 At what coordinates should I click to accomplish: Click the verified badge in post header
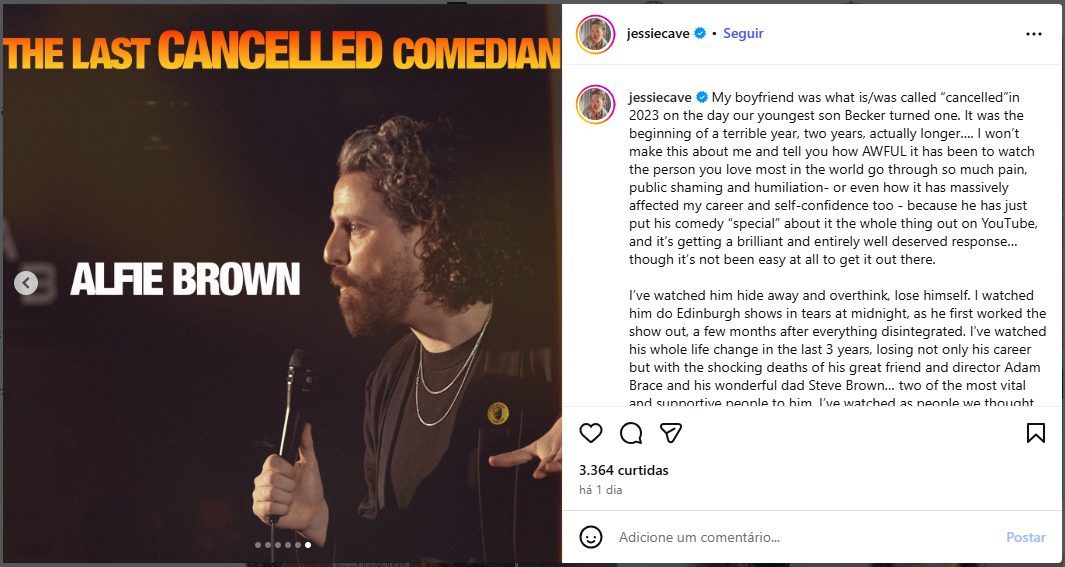click(700, 33)
